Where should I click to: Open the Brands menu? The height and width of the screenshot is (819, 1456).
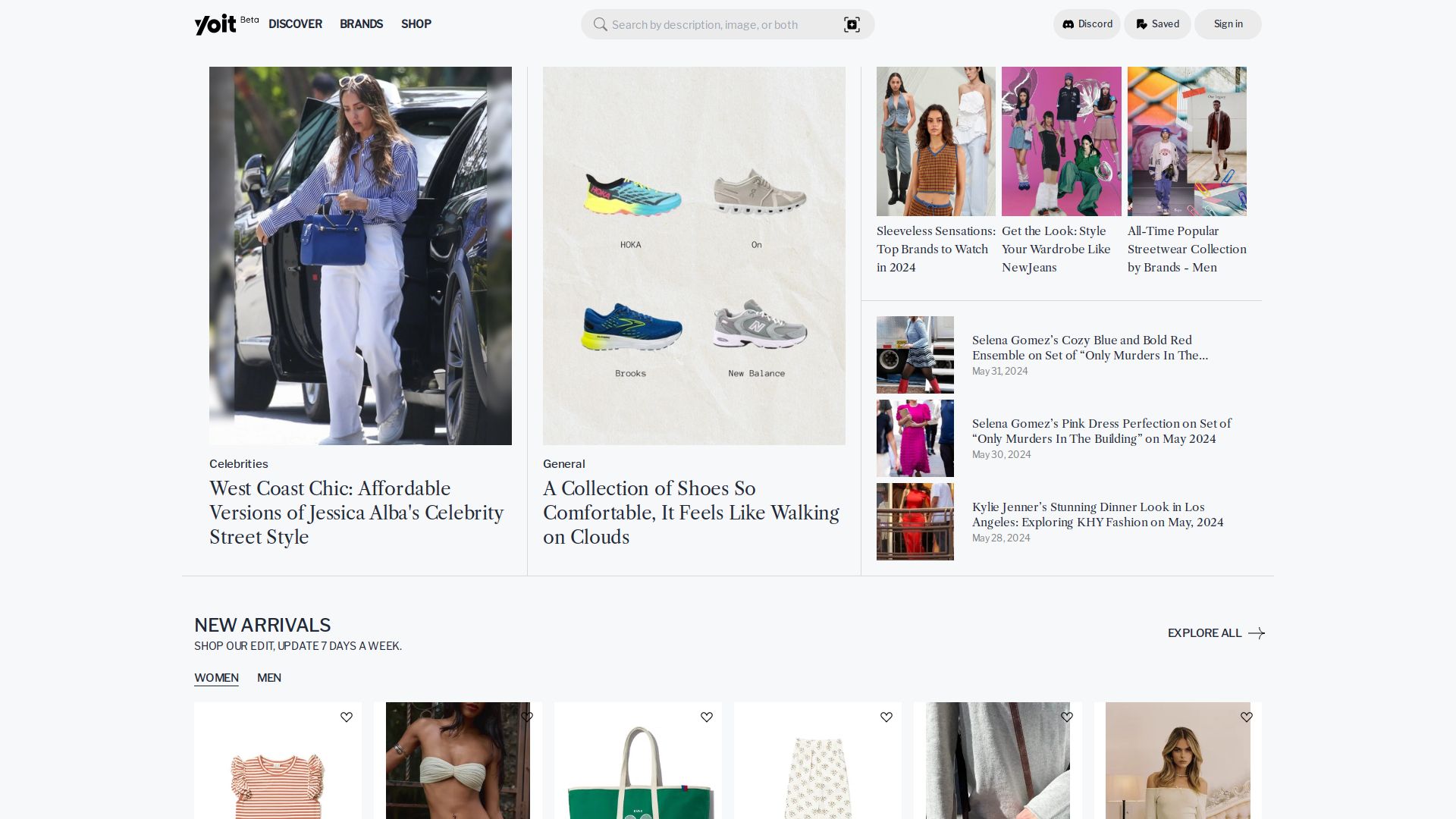[x=361, y=24]
